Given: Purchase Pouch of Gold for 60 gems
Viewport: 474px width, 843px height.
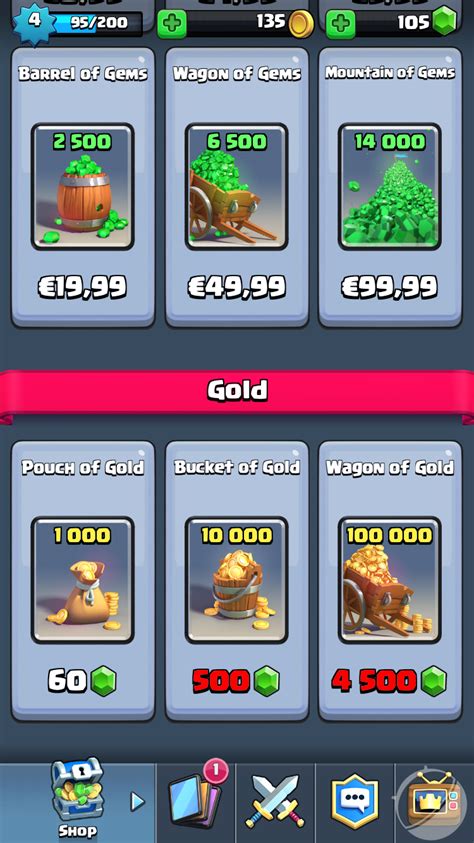Looking at the screenshot, I should click(x=83, y=581).
